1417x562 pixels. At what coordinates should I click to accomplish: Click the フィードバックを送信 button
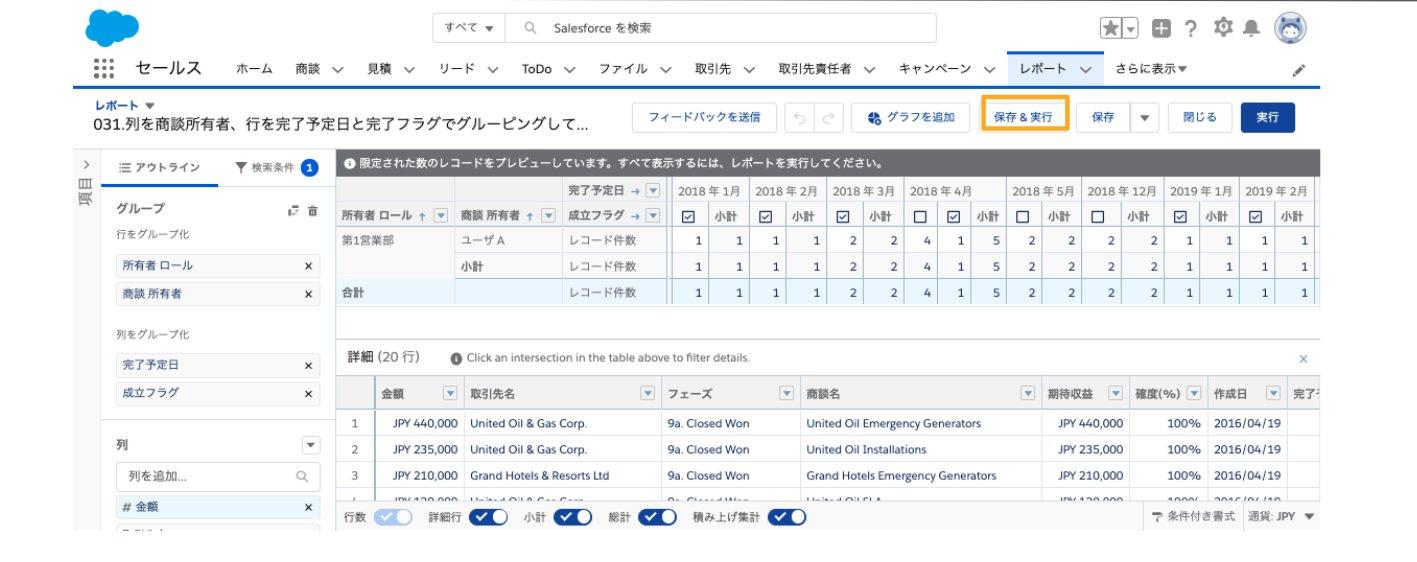[x=704, y=117]
